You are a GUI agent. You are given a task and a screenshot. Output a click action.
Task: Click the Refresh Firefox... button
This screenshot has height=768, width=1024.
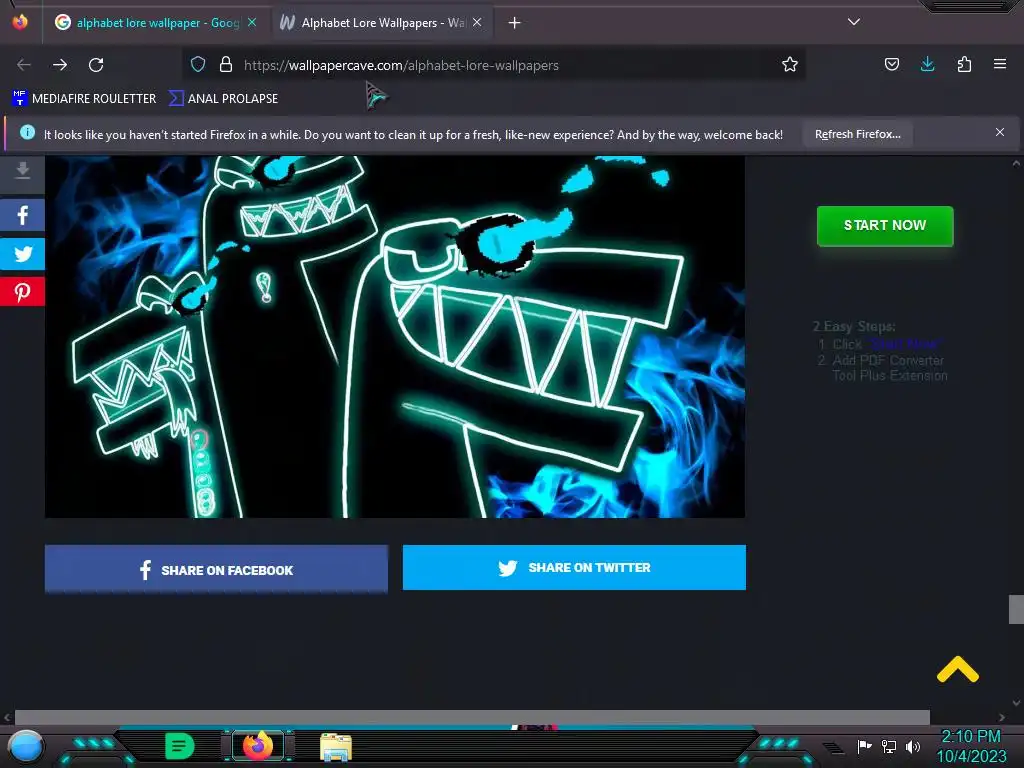click(x=857, y=135)
